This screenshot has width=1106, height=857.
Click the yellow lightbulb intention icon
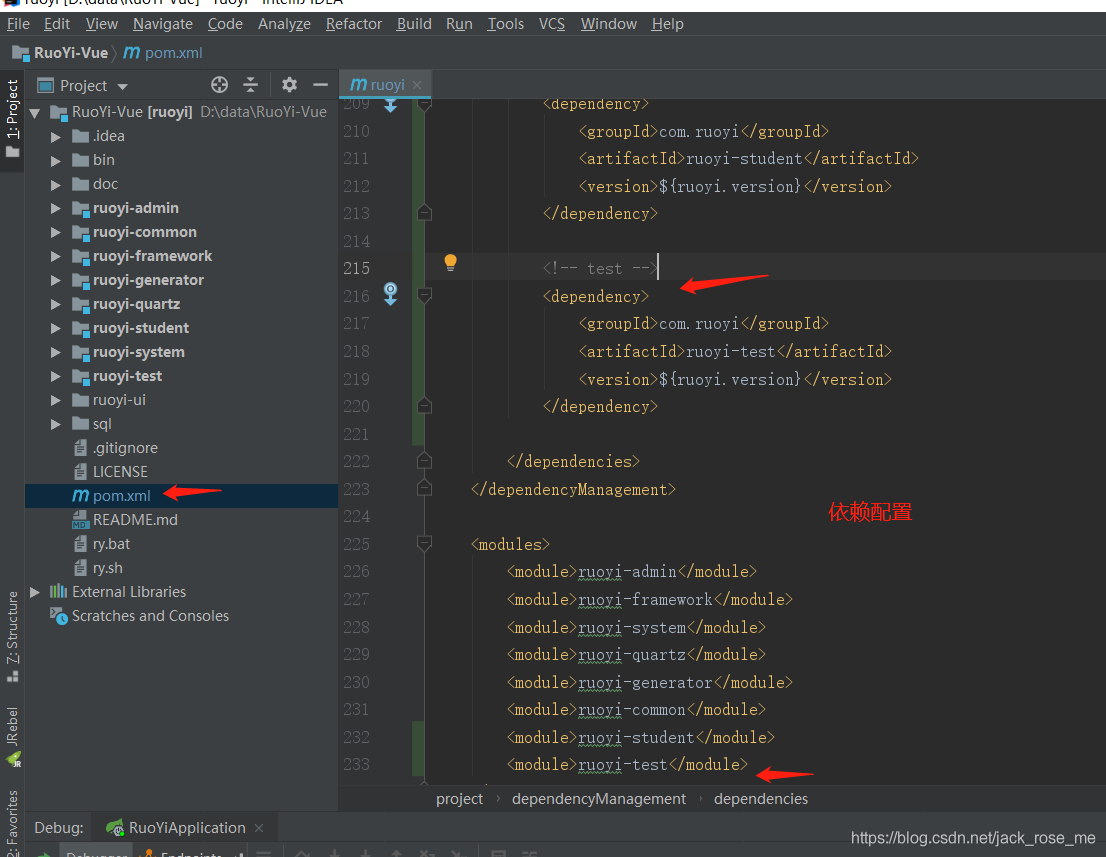point(450,263)
